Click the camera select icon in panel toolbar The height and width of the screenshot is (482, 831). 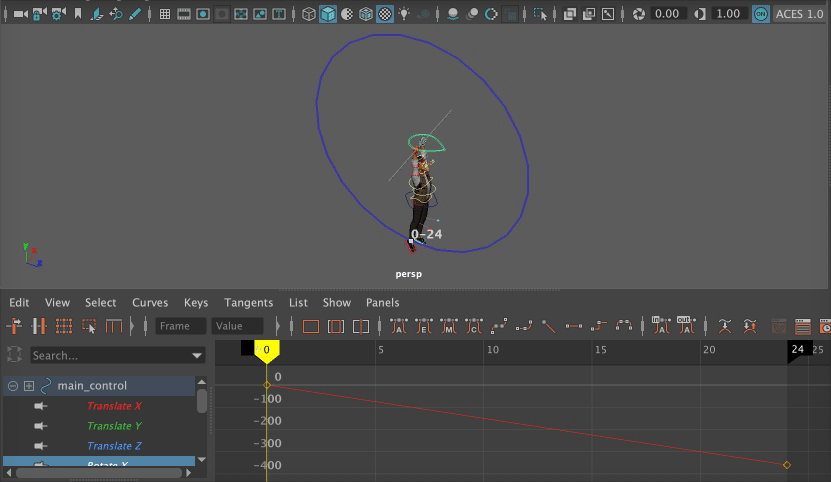(x=20, y=14)
